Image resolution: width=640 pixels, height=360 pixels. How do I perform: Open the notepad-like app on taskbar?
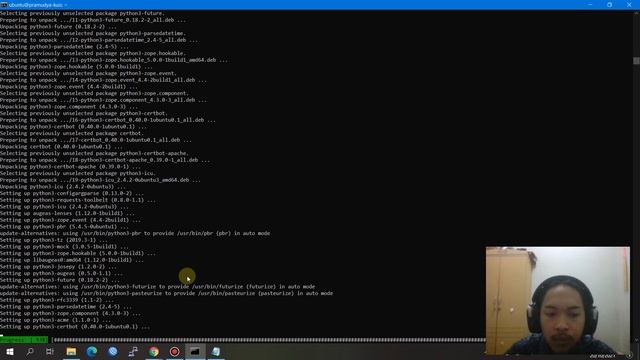pyautogui.click(x=216, y=351)
